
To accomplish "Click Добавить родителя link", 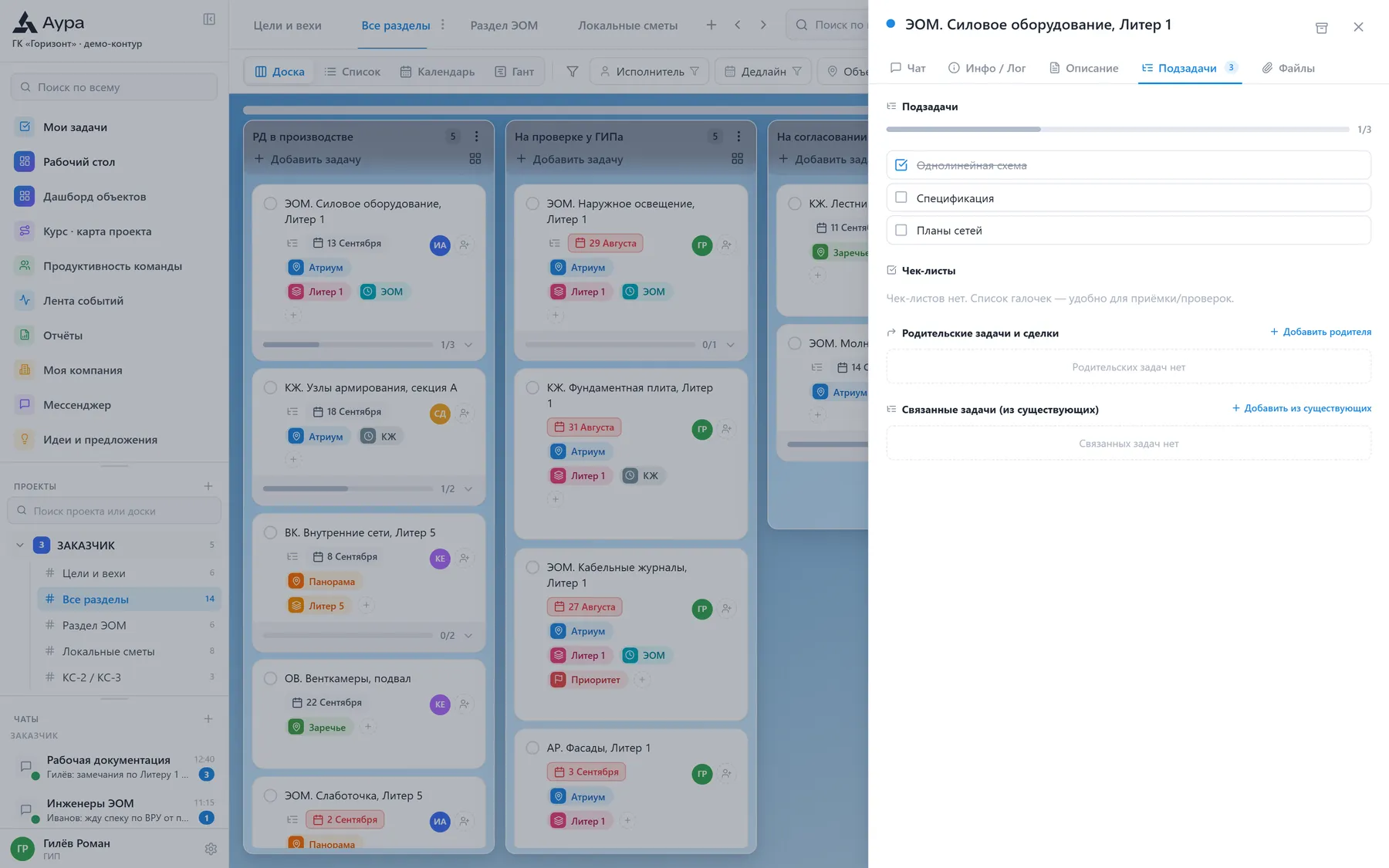I will 1320,332.
